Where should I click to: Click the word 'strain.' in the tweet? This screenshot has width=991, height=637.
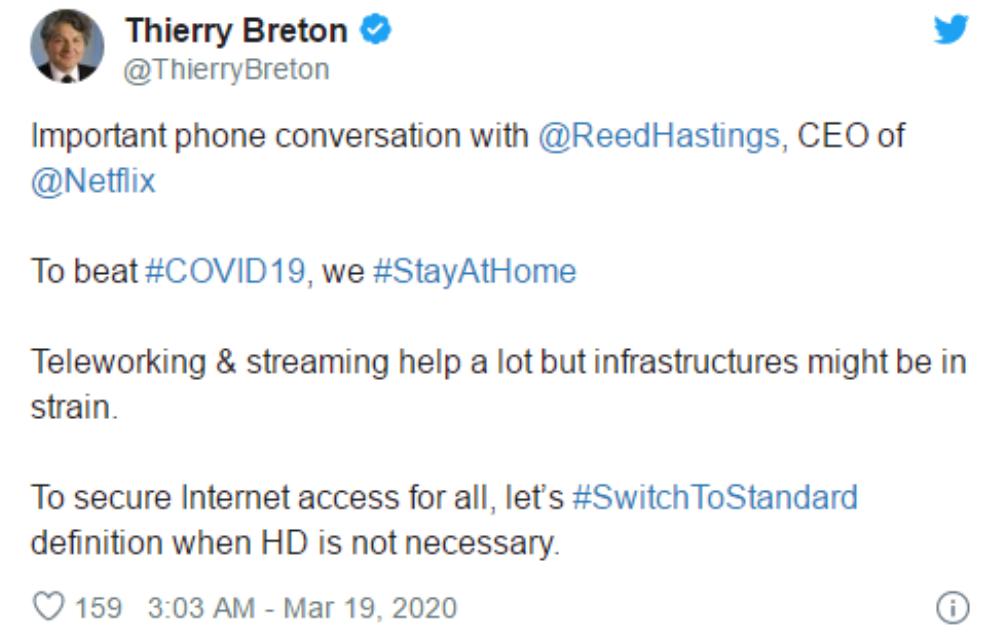pos(74,408)
